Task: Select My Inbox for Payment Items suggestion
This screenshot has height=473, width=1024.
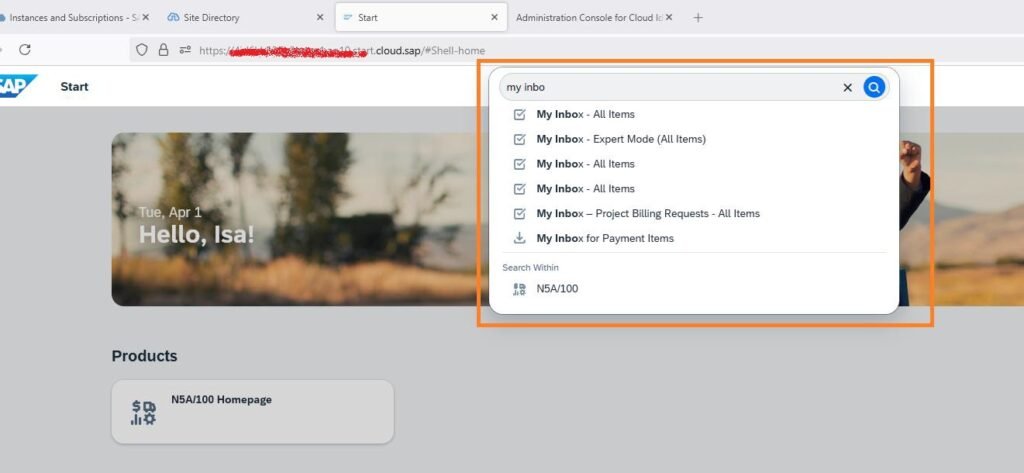Action: point(605,238)
